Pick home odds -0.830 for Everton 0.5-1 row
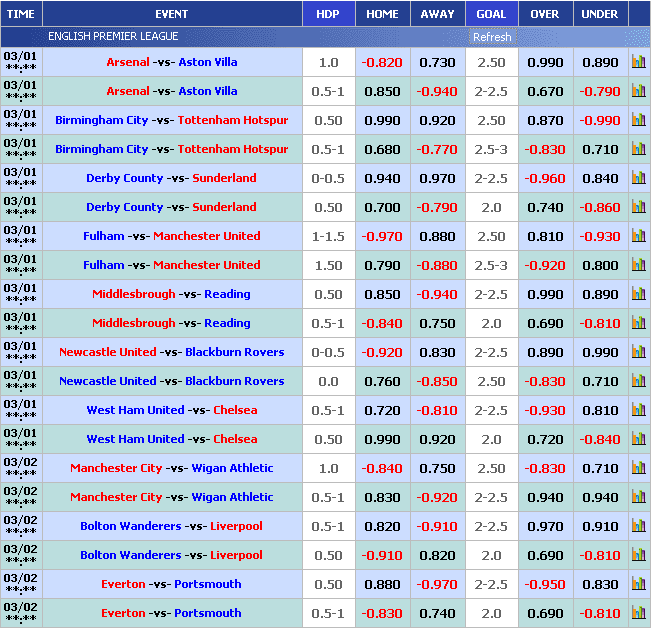Screen dimensions: 651x628 click(x=382, y=613)
